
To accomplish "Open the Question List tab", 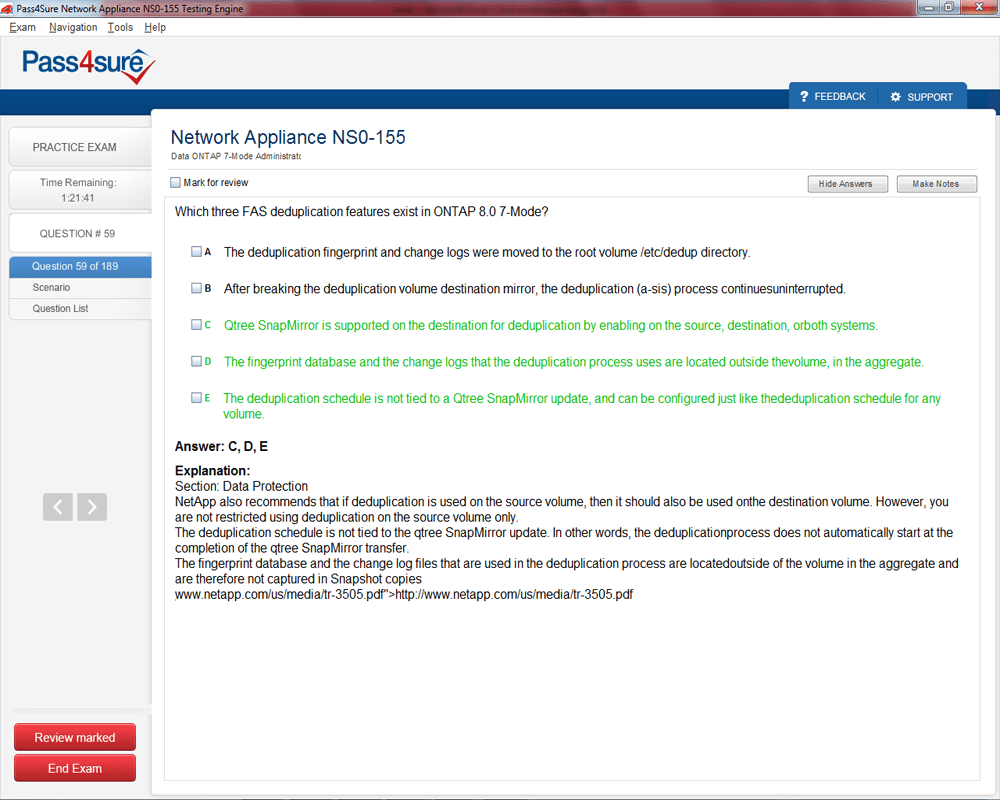I will (80, 309).
